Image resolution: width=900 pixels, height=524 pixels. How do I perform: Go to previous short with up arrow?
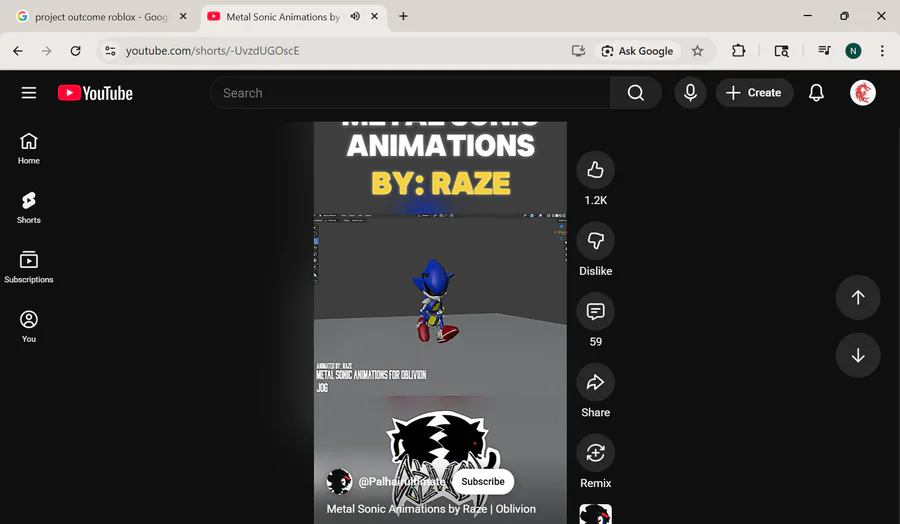[858, 297]
